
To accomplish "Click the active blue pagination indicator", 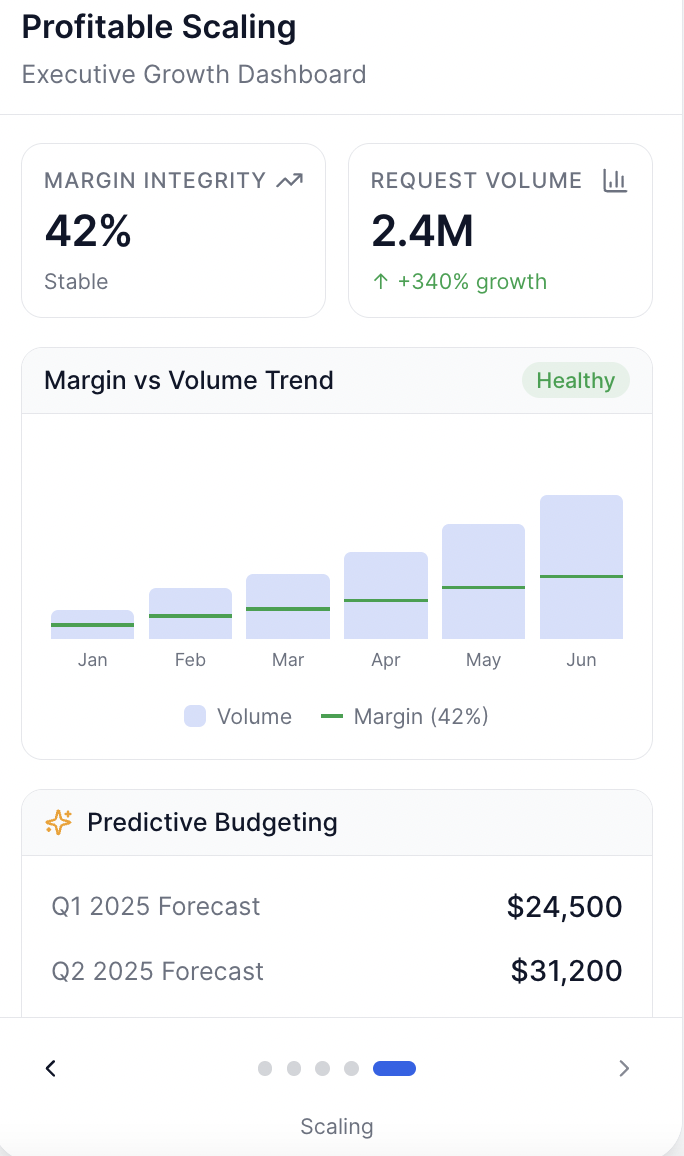I will (x=394, y=1068).
